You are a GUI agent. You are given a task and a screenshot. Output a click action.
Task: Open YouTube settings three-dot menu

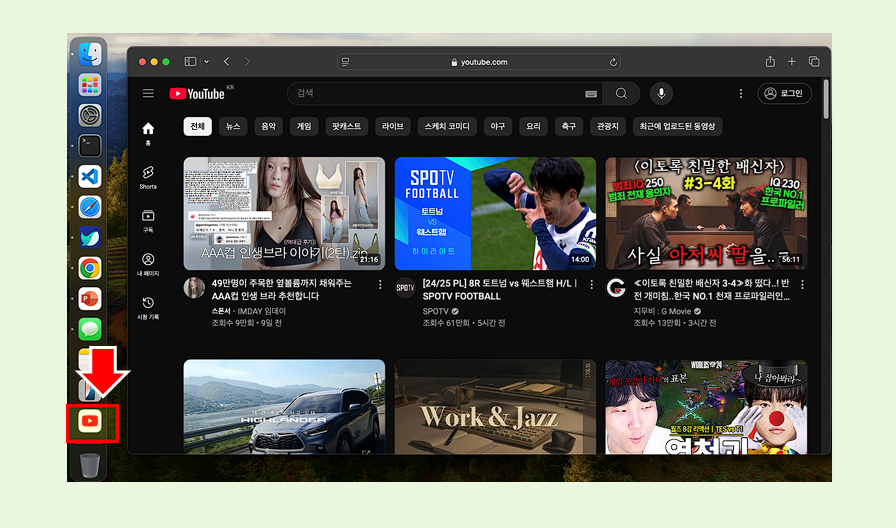tap(741, 93)
